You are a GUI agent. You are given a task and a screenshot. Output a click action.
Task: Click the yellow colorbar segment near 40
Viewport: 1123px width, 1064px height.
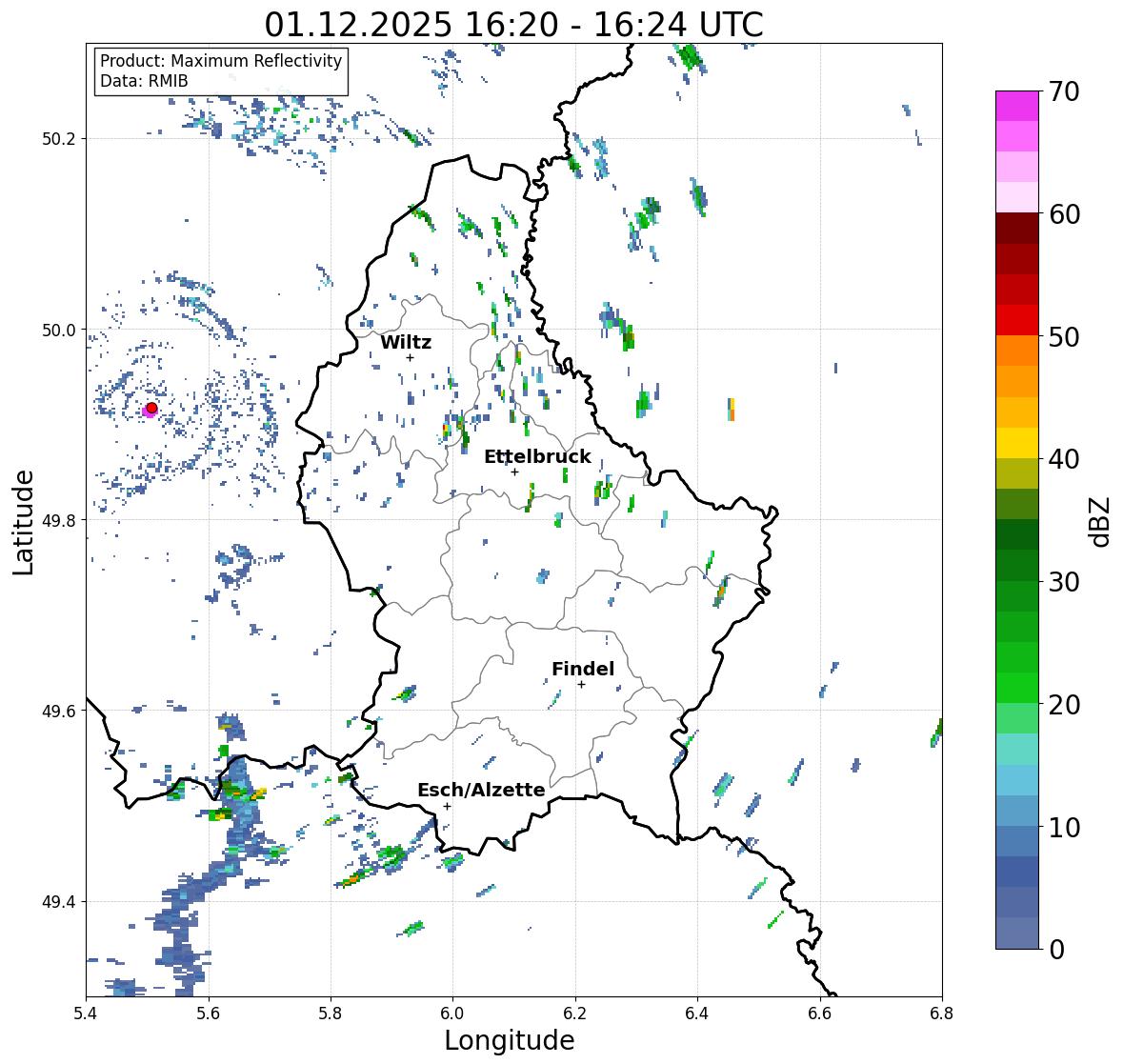[1017, 443]
